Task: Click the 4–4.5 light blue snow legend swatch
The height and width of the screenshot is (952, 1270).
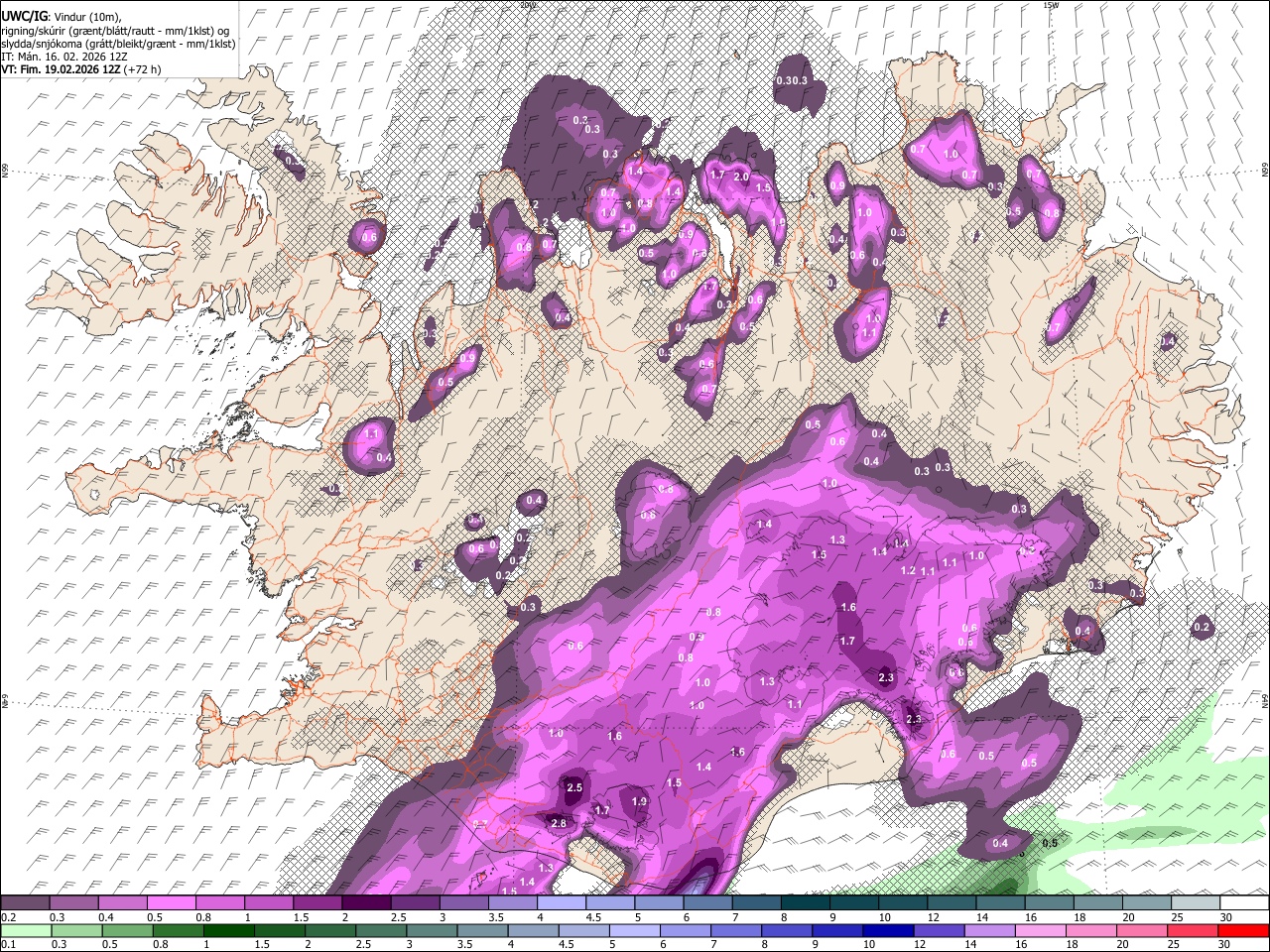Action: point(562,903)
